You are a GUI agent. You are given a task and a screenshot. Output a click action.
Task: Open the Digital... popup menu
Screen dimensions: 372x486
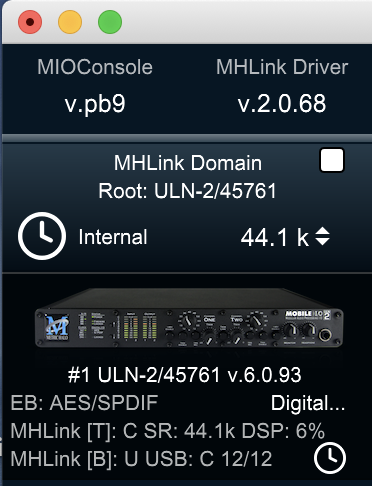308,403
